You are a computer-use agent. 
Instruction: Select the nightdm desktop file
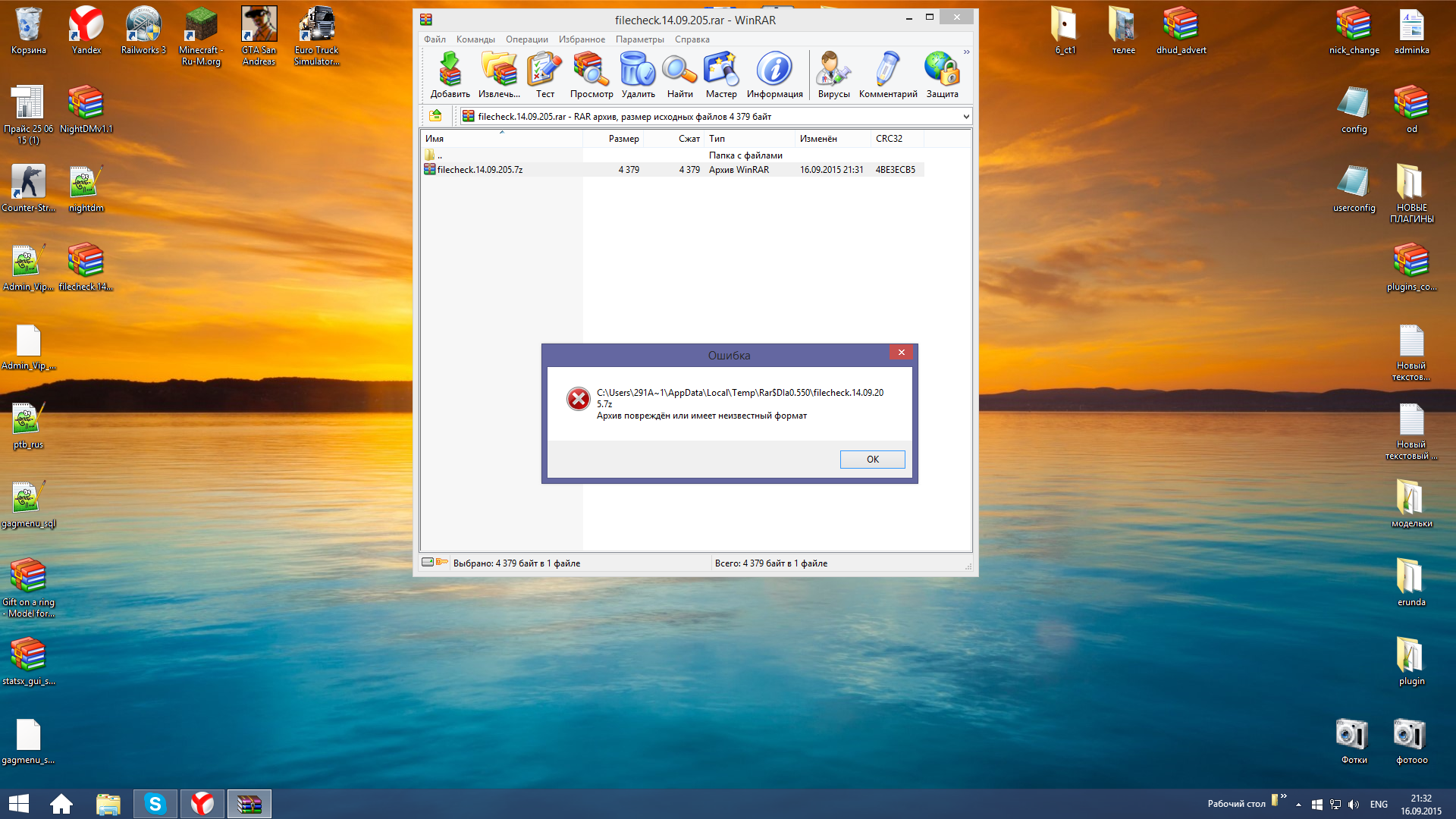86,189
